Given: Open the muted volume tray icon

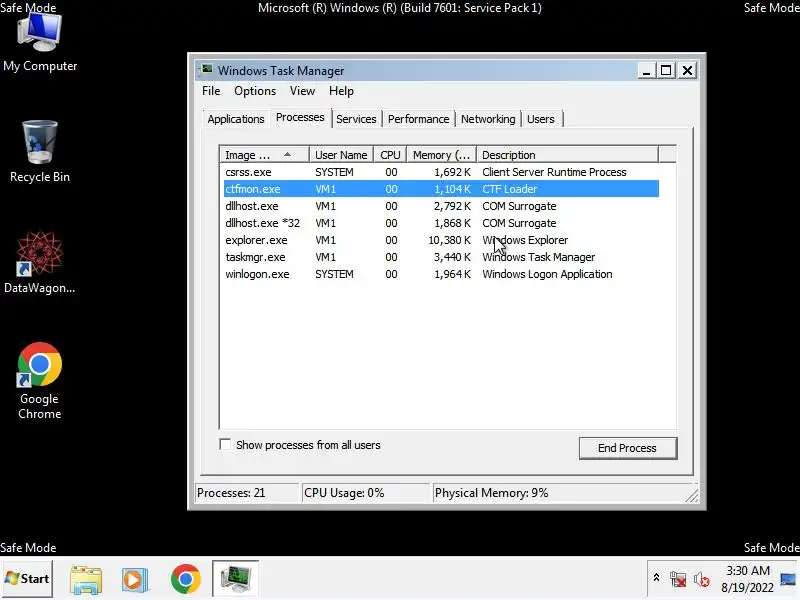Looking at the screenshot, I should [x=701, y=580].
